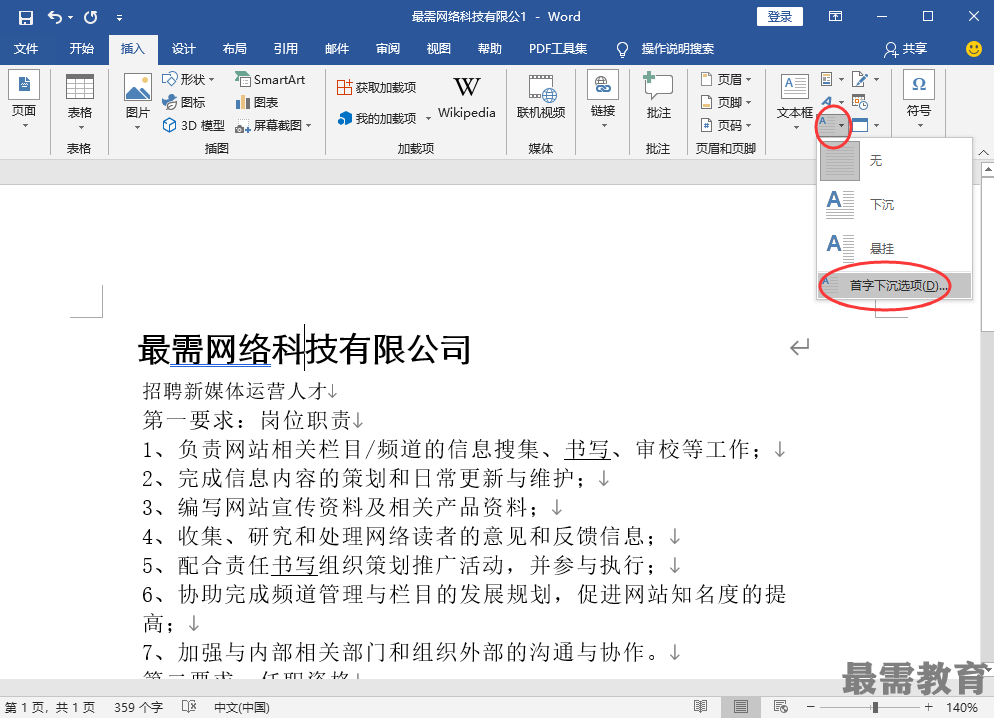This screenshot has width=994, height=718.
Task: Click the 登录 sign-in button
Action: coord(780,17)
